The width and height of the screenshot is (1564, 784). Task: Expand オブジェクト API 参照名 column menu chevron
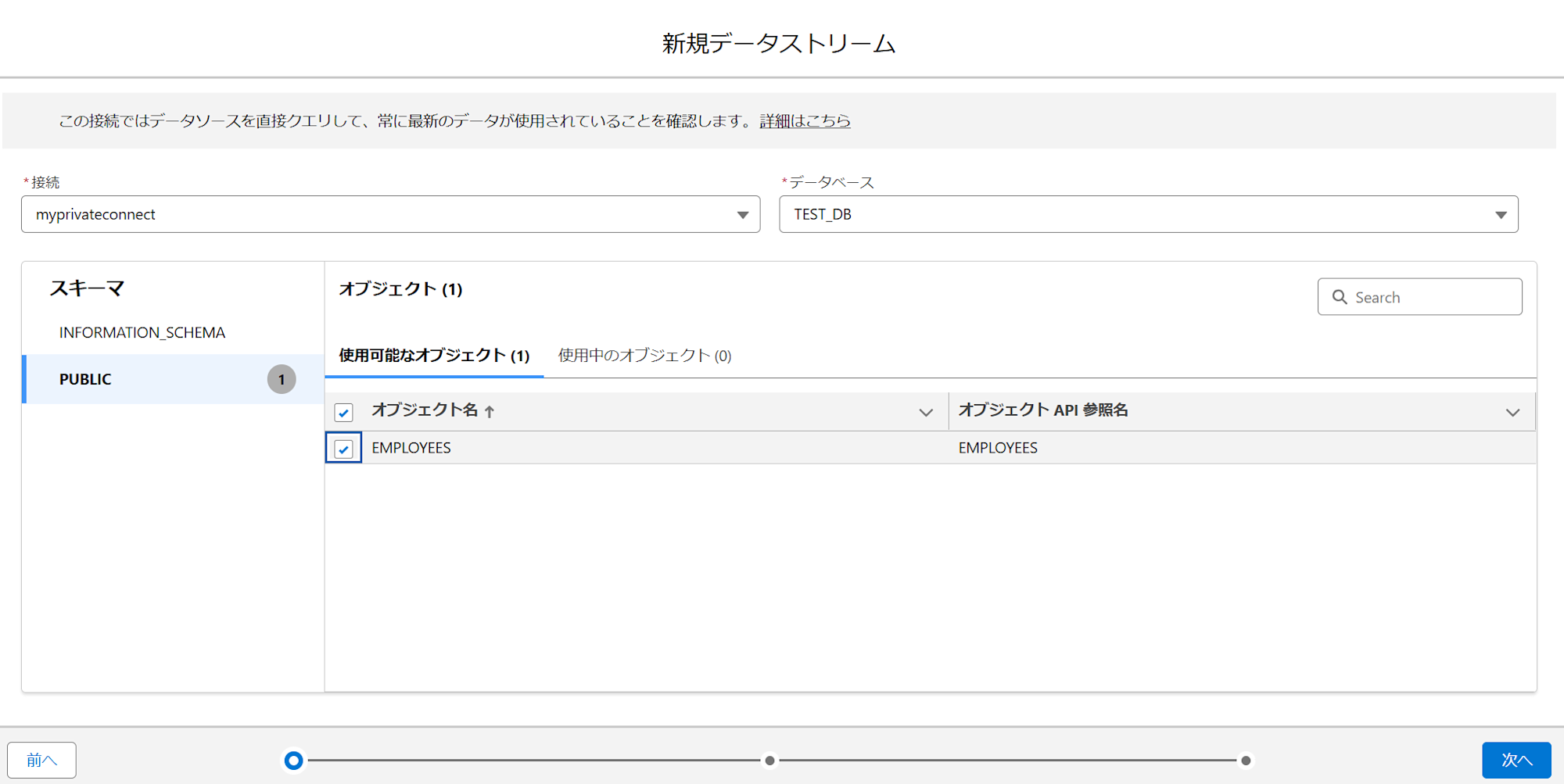tap(1512, 412)
